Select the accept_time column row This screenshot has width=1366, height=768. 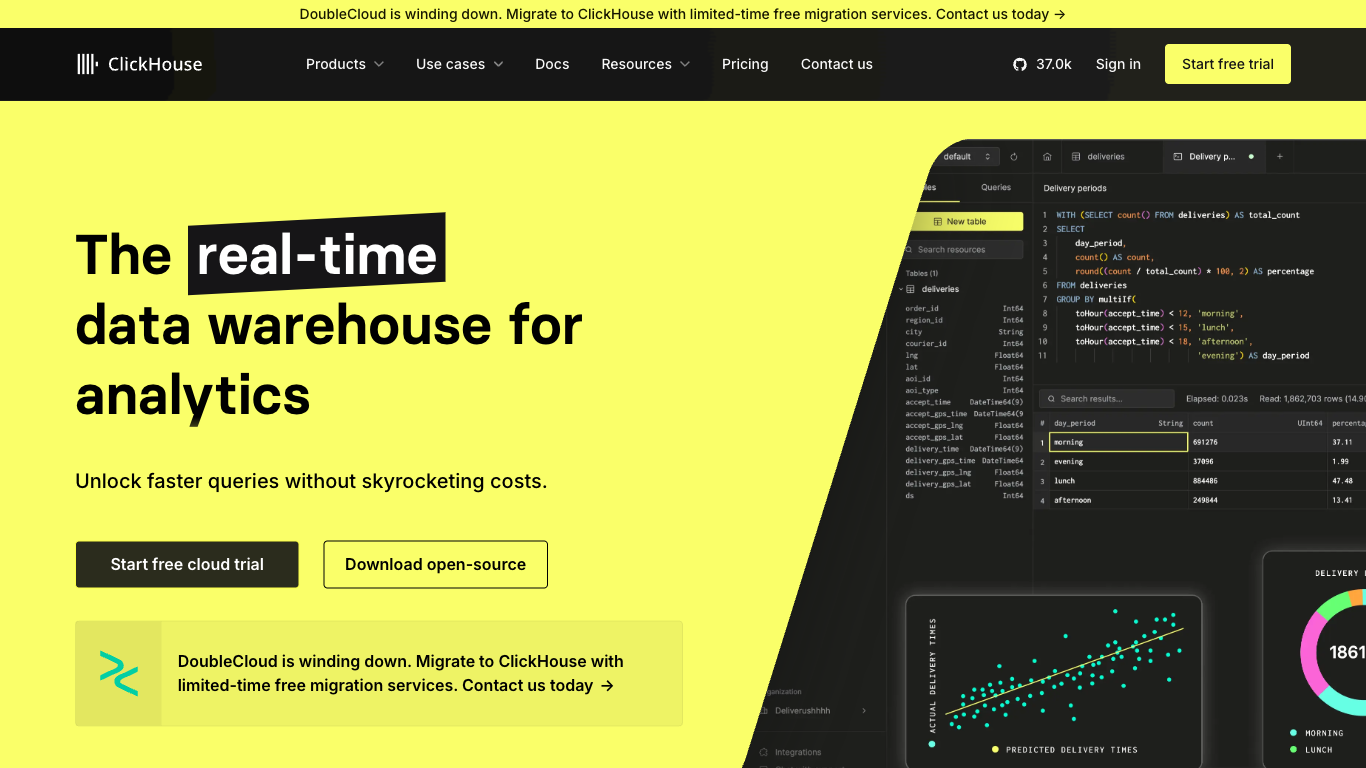964,402
